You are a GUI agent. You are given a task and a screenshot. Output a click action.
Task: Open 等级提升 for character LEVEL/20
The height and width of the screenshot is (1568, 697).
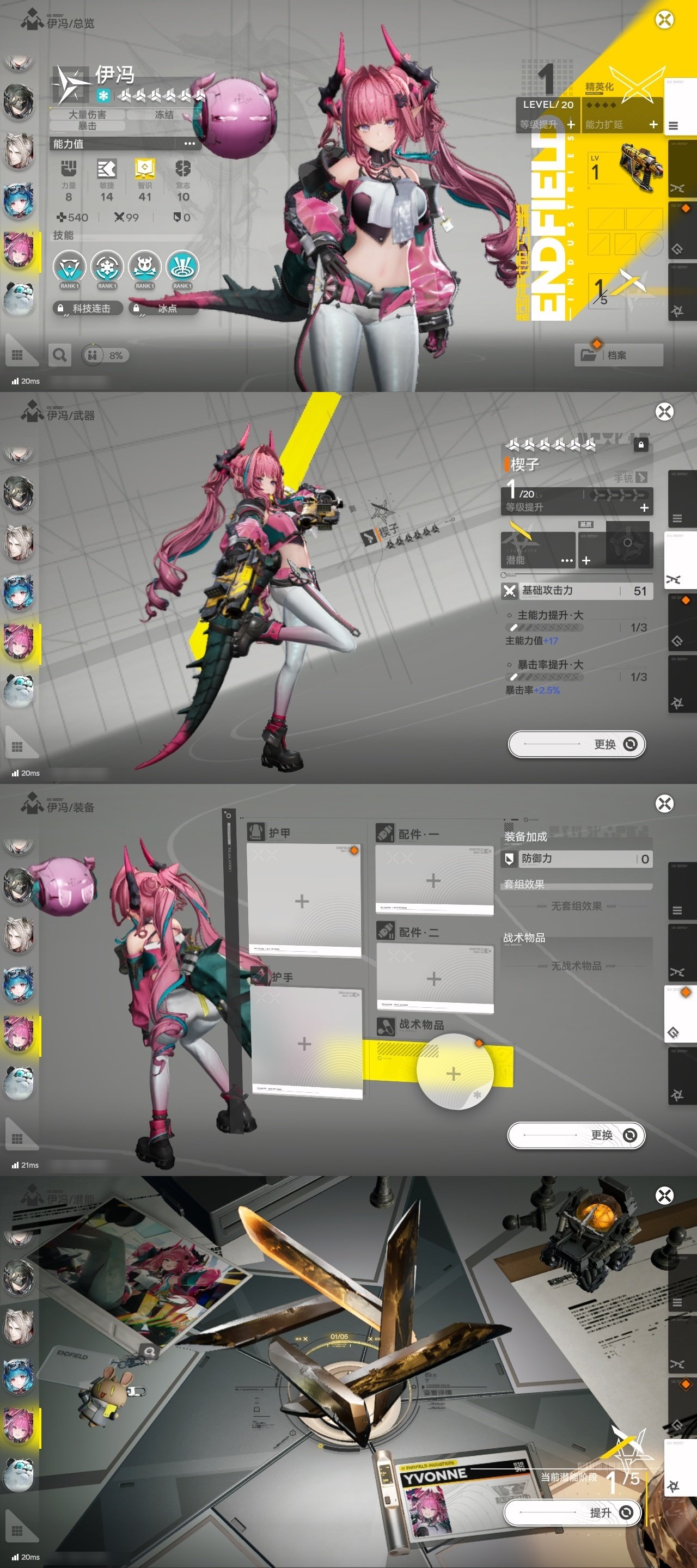pos(570,124)
